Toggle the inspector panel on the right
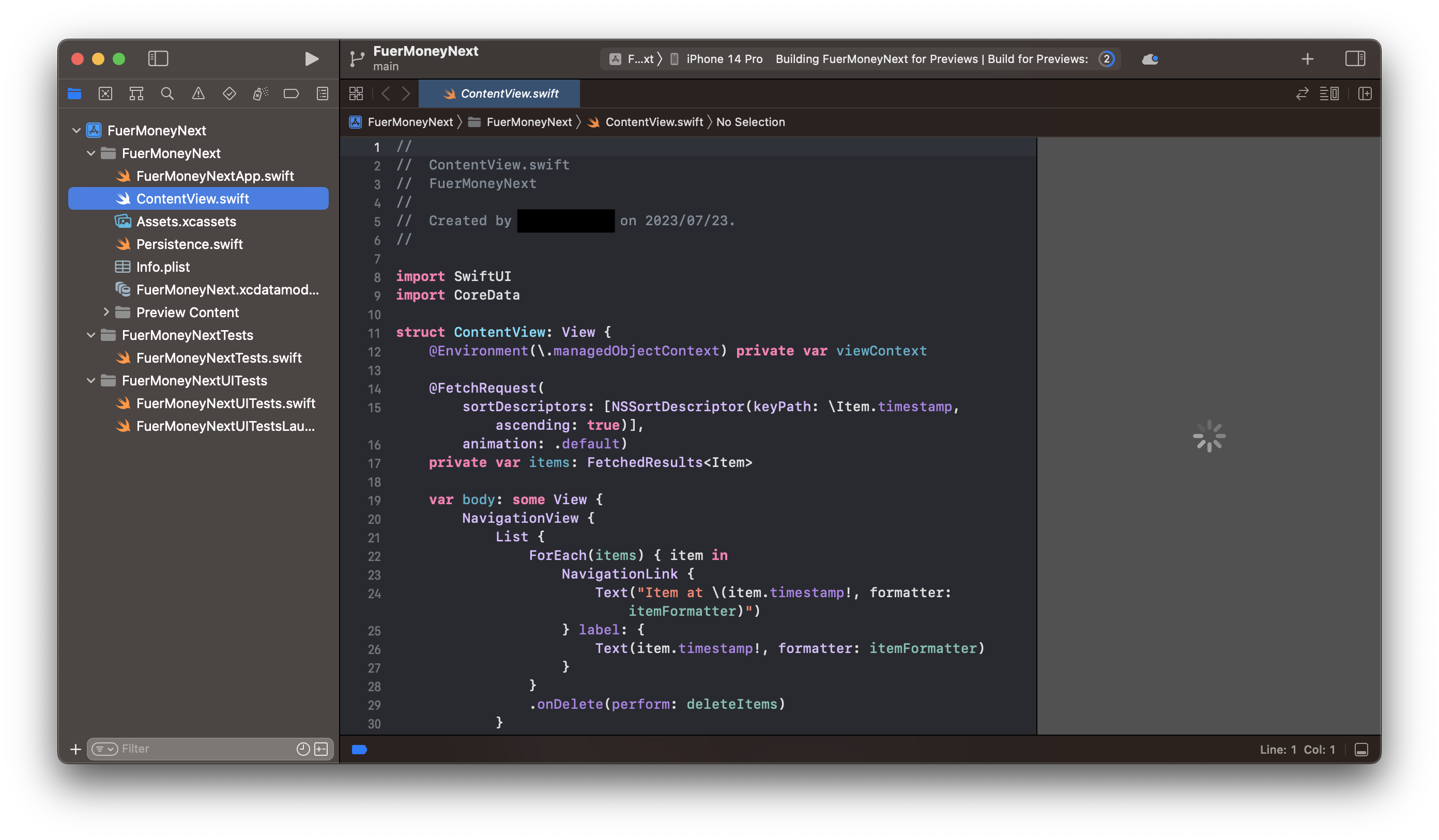This screenshot has width=1439, height=840. point(1356,59)
